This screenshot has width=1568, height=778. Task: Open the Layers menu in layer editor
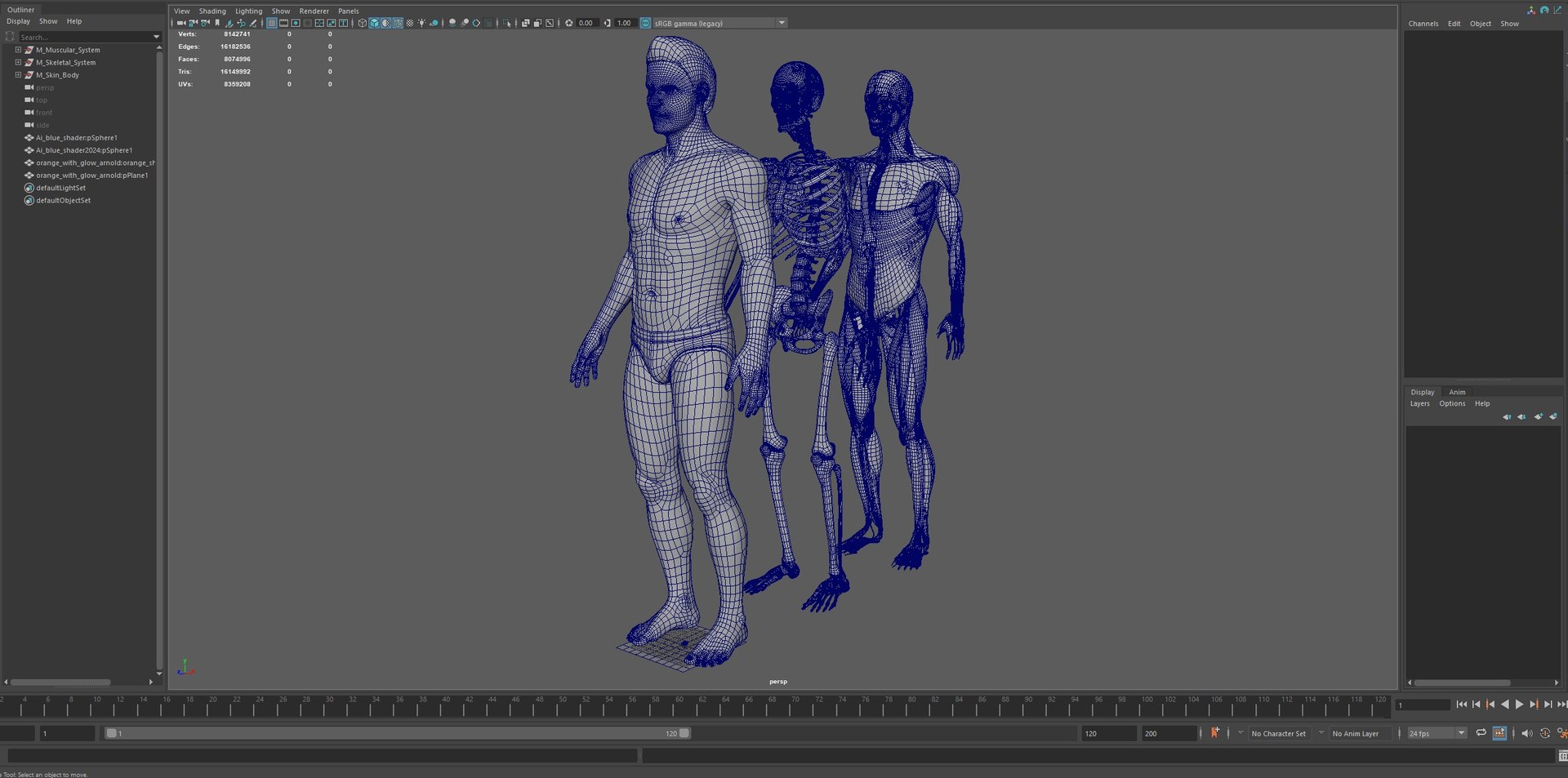[x=1419, y=403]
